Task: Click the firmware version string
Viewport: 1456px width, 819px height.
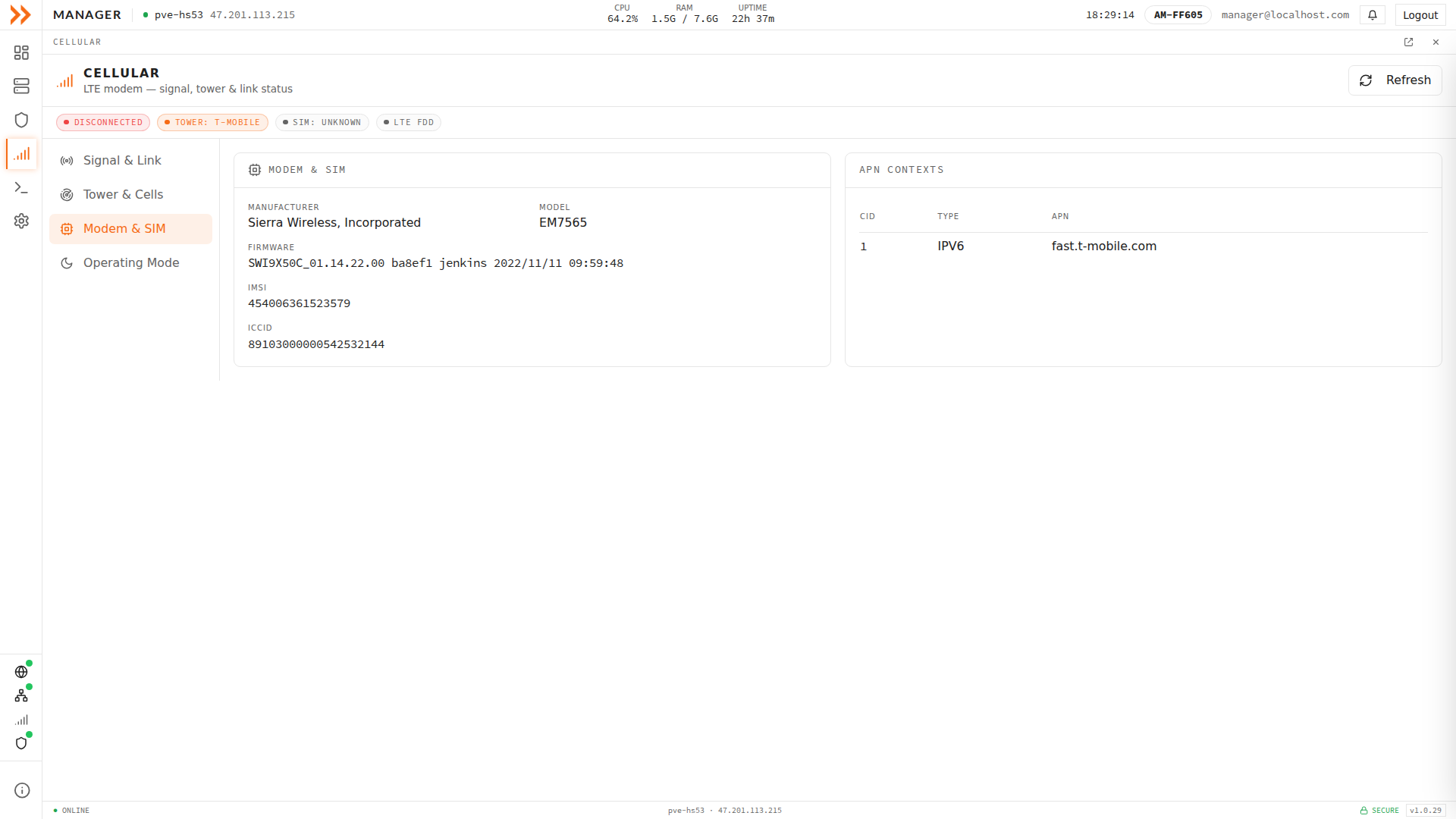Action: coord(435,263)
